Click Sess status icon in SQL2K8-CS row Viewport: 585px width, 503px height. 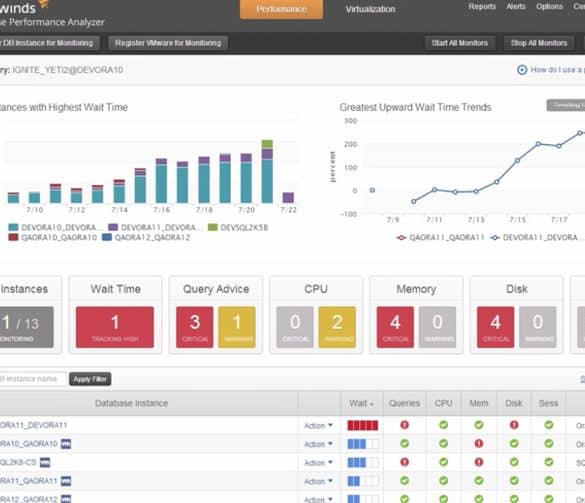click(549, 462)
